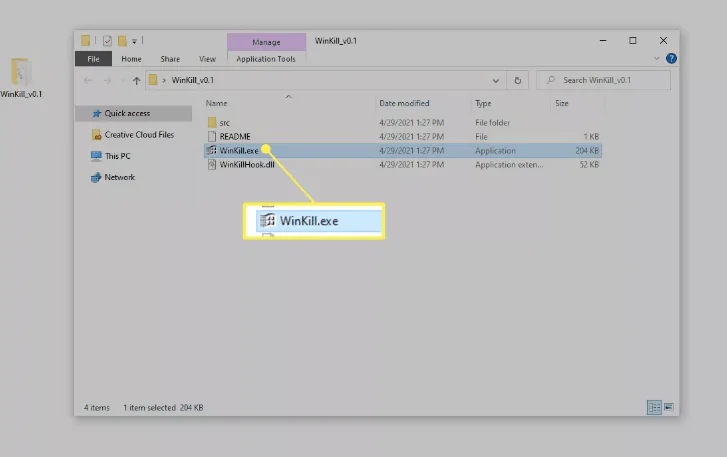Select the README file
Image resolution: width=727 pixels, height=457 pixels.
[x=235, y=137]
